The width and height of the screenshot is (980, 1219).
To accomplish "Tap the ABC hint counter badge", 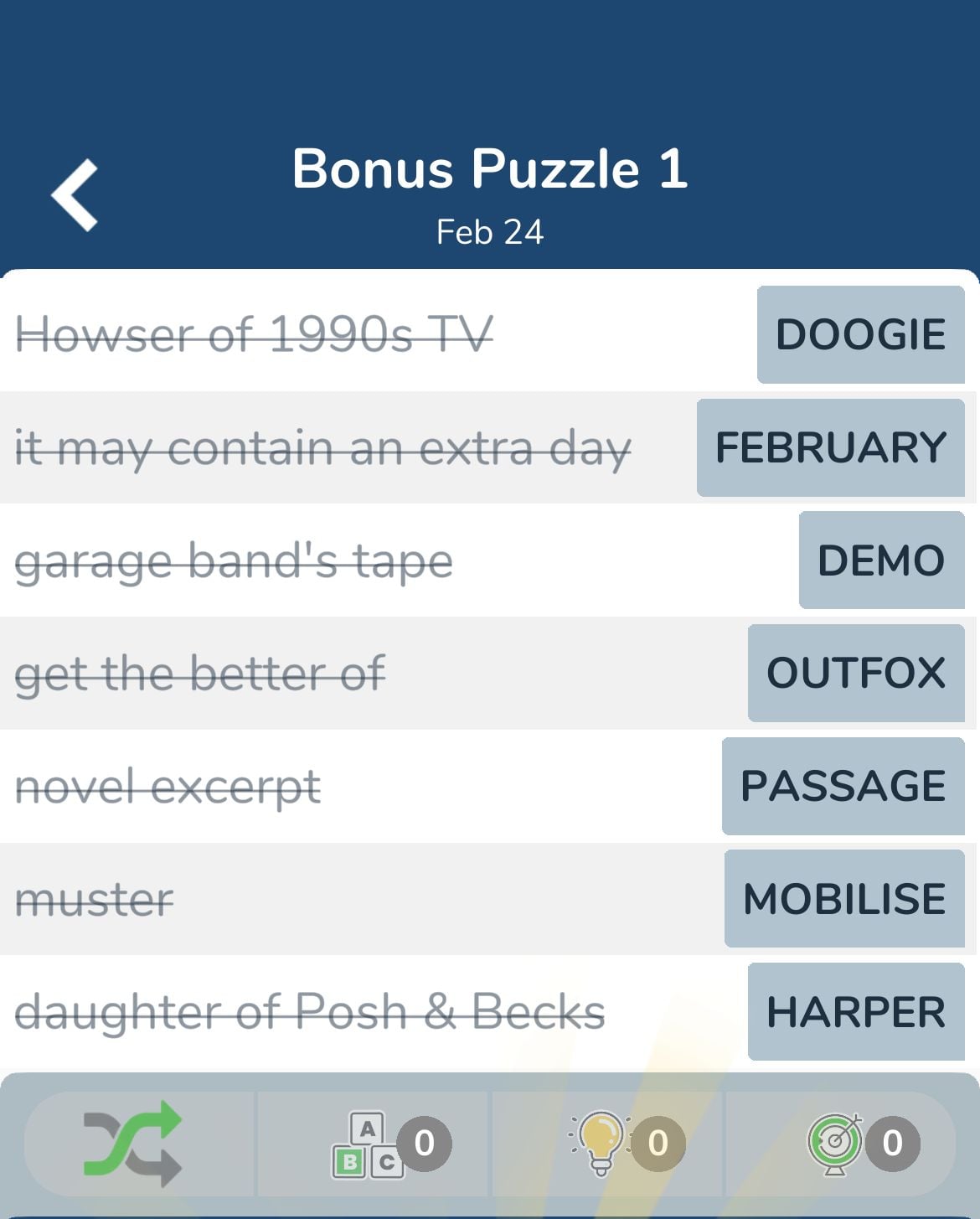I will point(425,1143).
